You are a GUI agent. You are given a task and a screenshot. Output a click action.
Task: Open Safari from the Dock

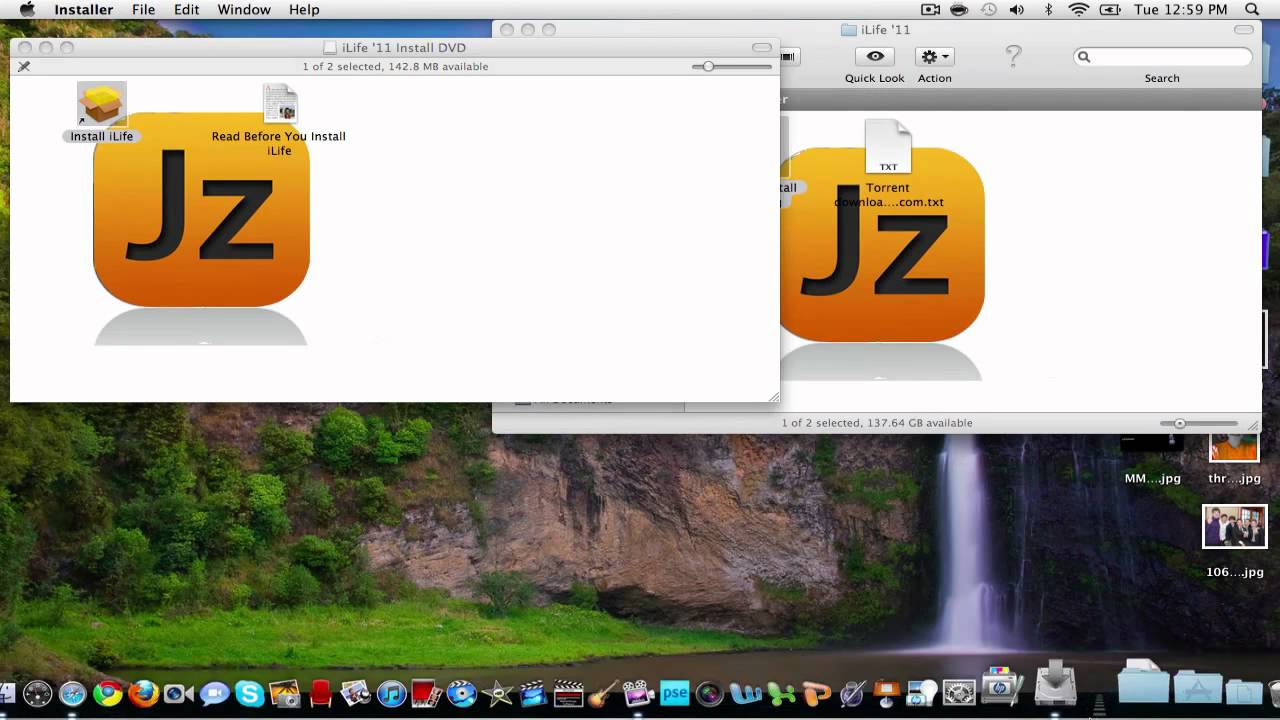point(73,694)
